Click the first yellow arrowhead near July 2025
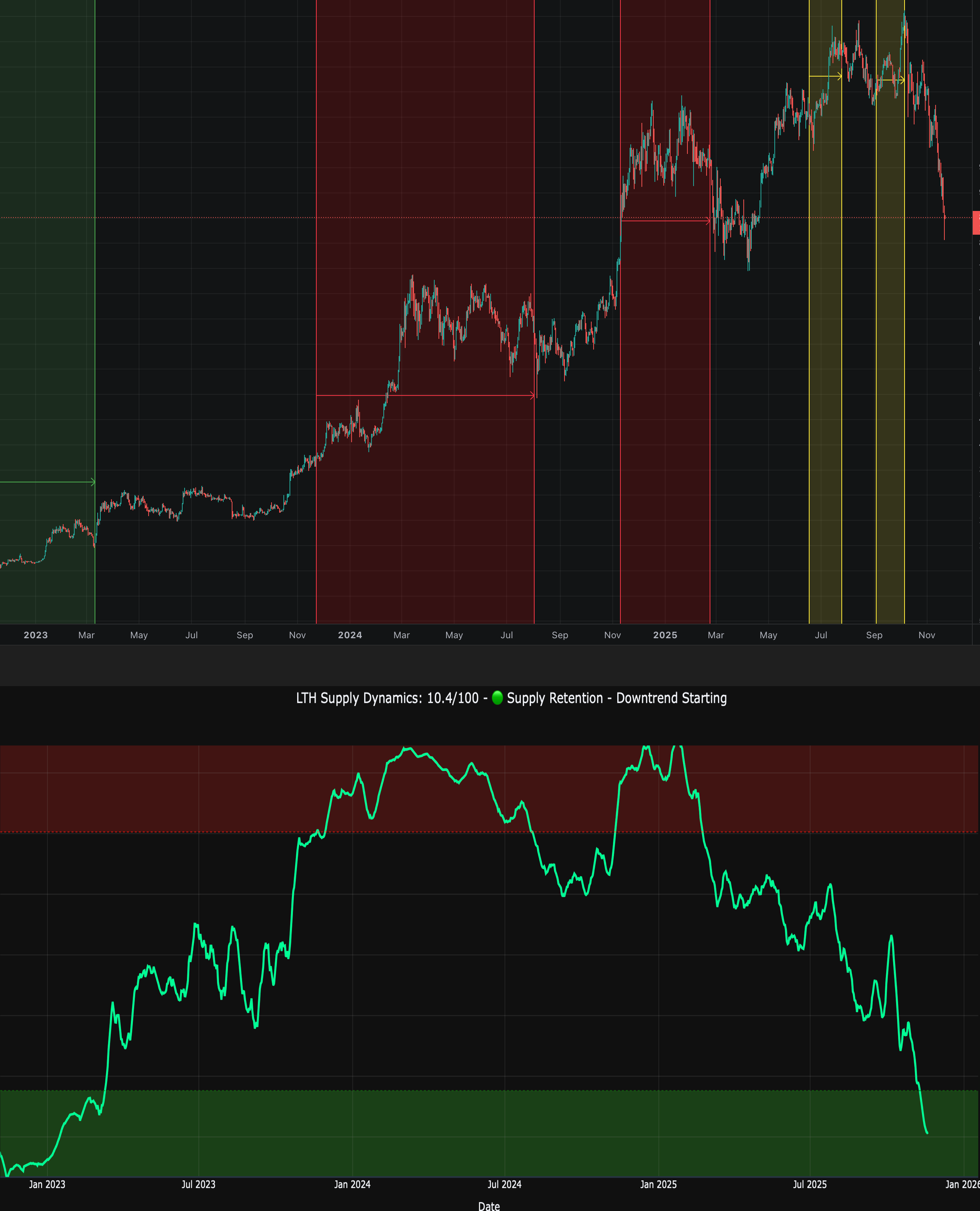The width and height of the screenshot is (980, 1211). [x=839, y=76]
